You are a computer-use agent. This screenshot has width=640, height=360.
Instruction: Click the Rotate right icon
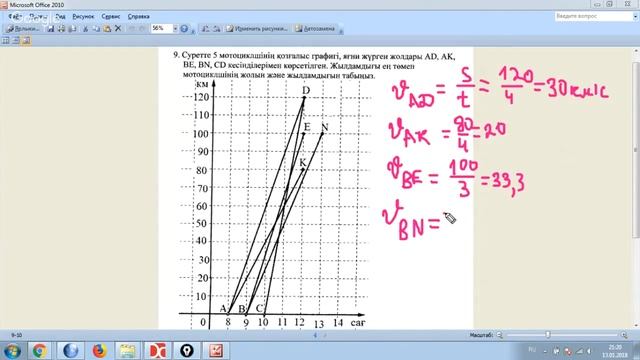pyautogui.click(x=217, y=29)
